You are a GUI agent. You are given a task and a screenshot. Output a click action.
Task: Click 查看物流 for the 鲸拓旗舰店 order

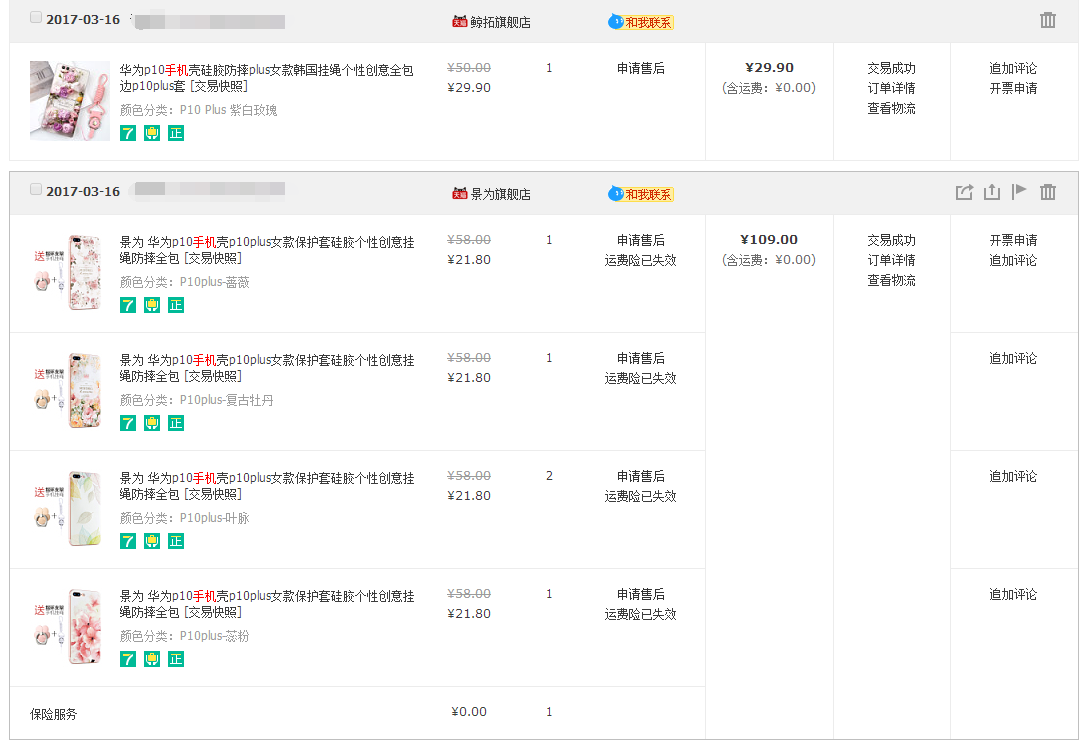click(891, 109)
